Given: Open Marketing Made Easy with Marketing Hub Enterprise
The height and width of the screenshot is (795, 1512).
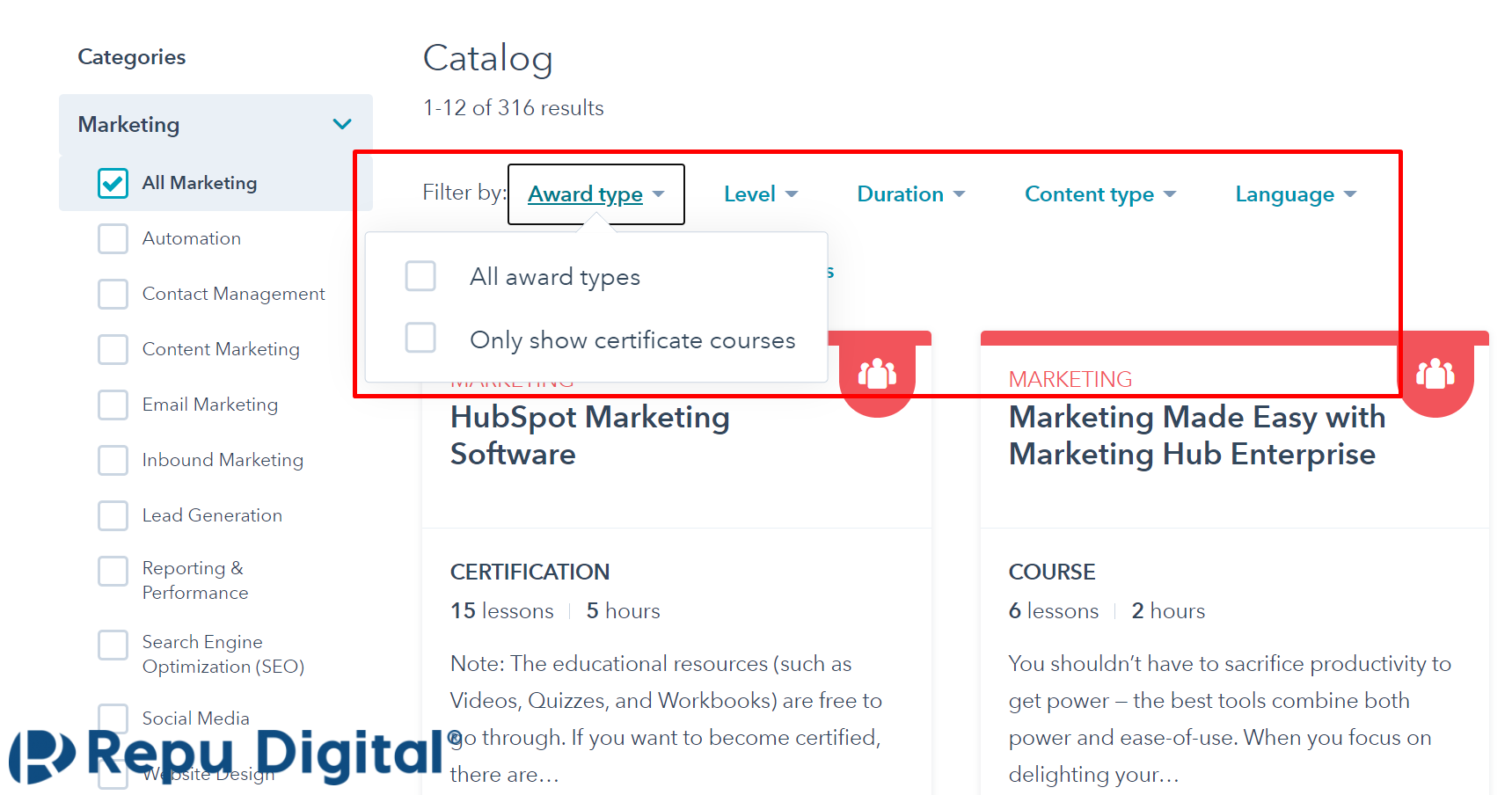Looking at the screenshot, I should pos(1196,435).
